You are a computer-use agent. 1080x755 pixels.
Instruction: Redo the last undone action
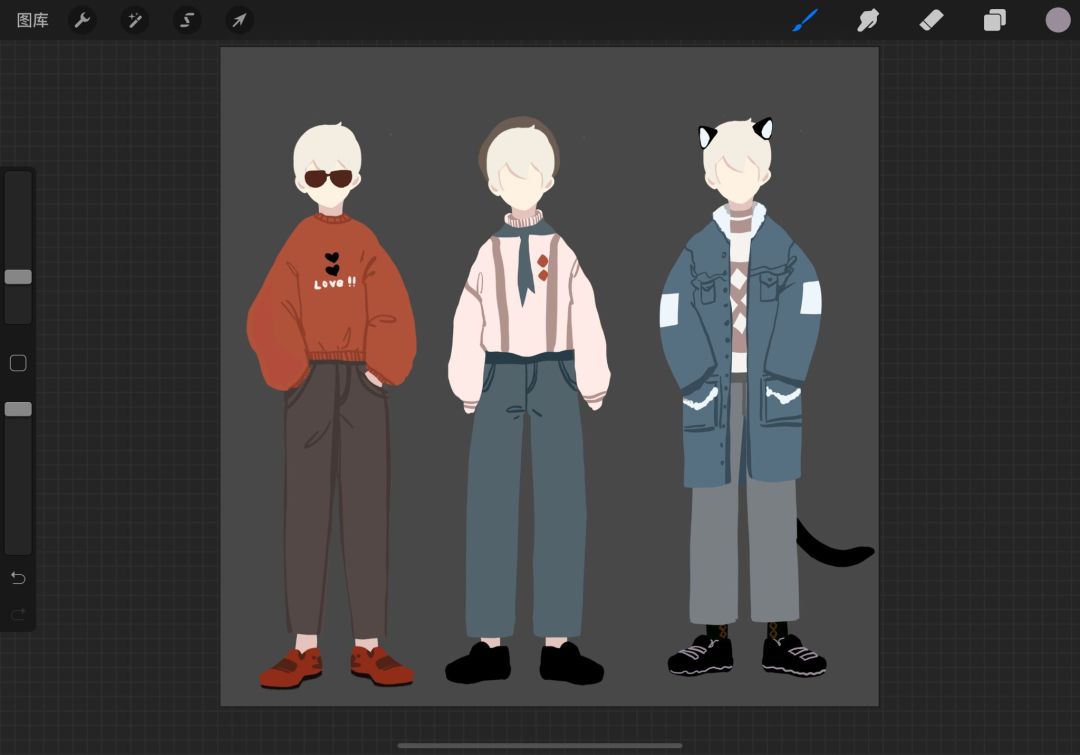(18, 614)
